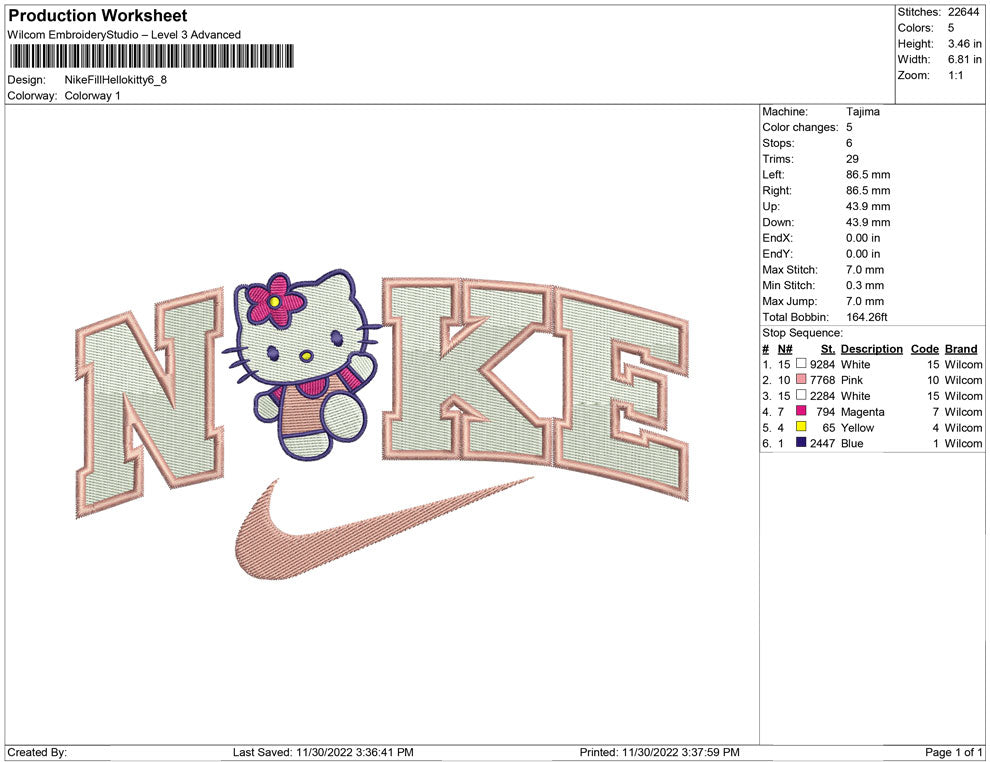Click the 'N#' column header

[785, 348]
